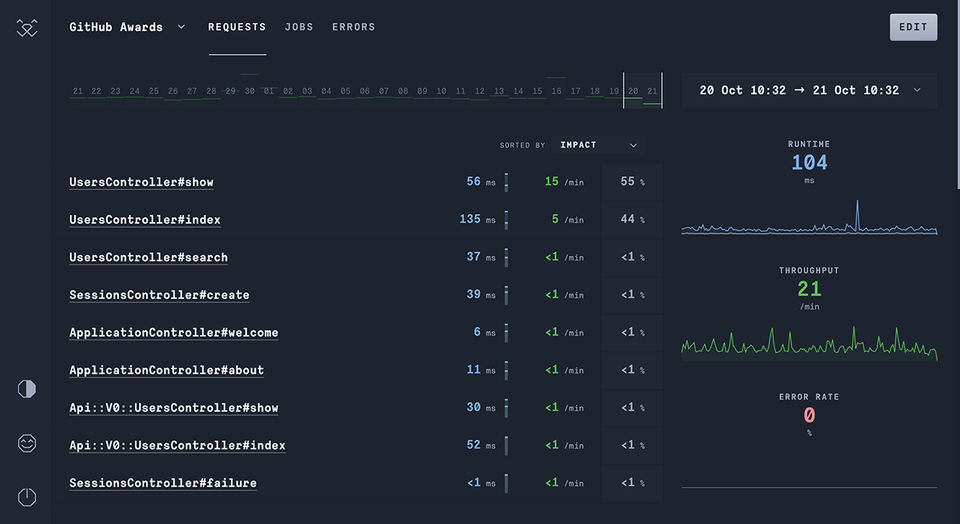Open the UsersController#show endpoint

141,182
